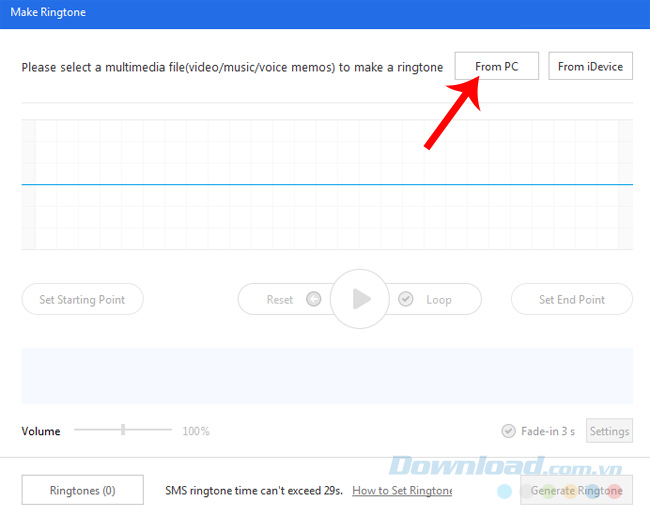This screenshot has width=650, height=517.
Task: Click the light blue clip preview strip
Action: click(327, 376)
